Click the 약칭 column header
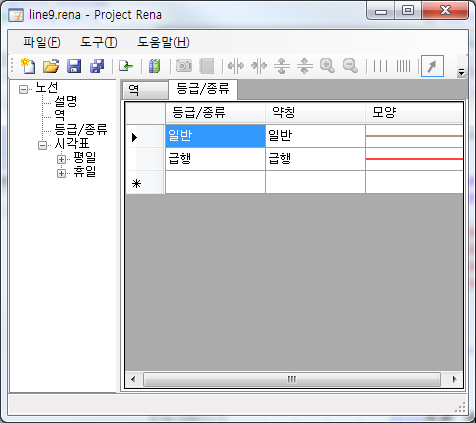The image size is (476, 423). [315, 113]
